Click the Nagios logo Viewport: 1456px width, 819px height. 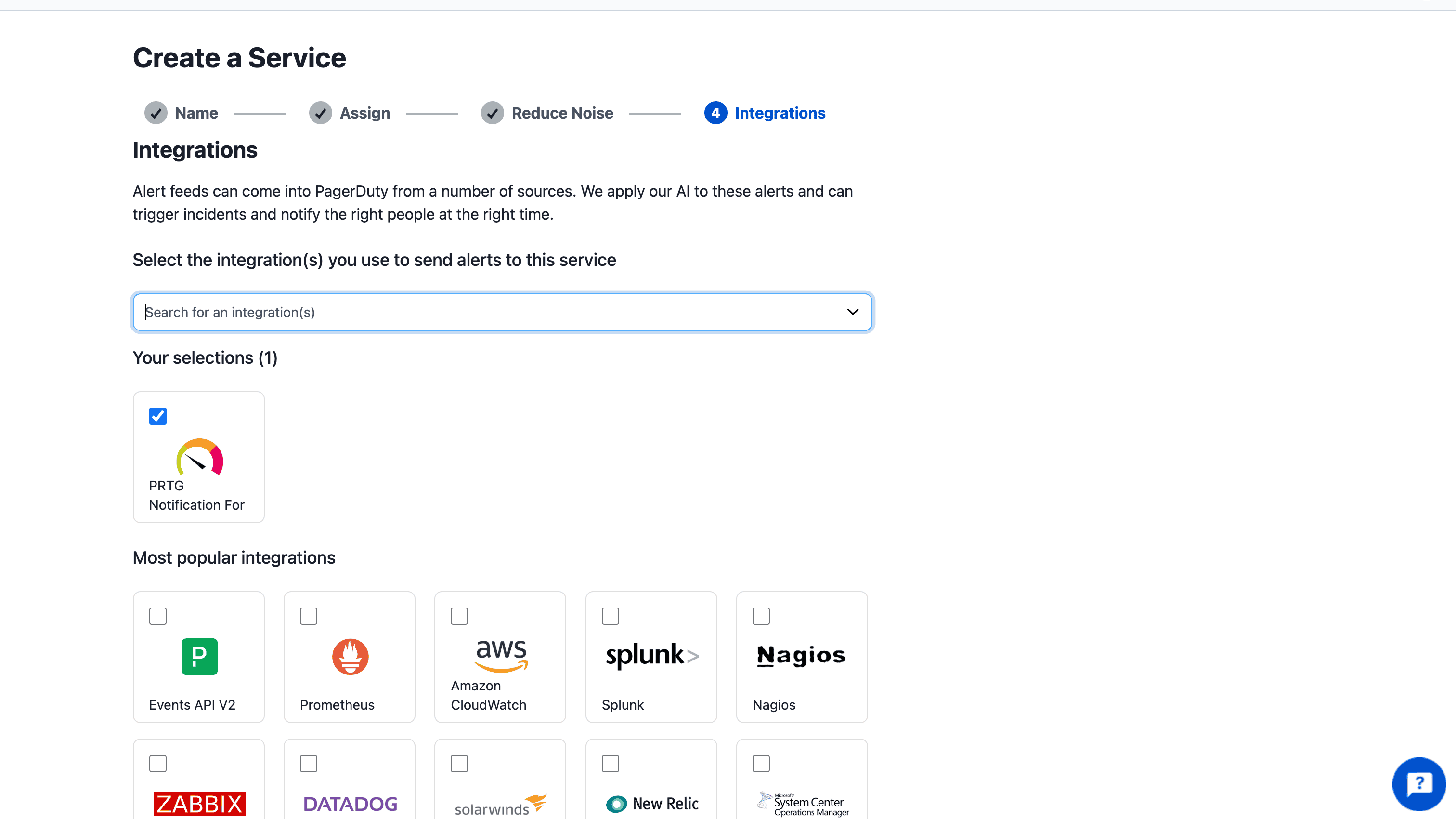click(801, 656)
